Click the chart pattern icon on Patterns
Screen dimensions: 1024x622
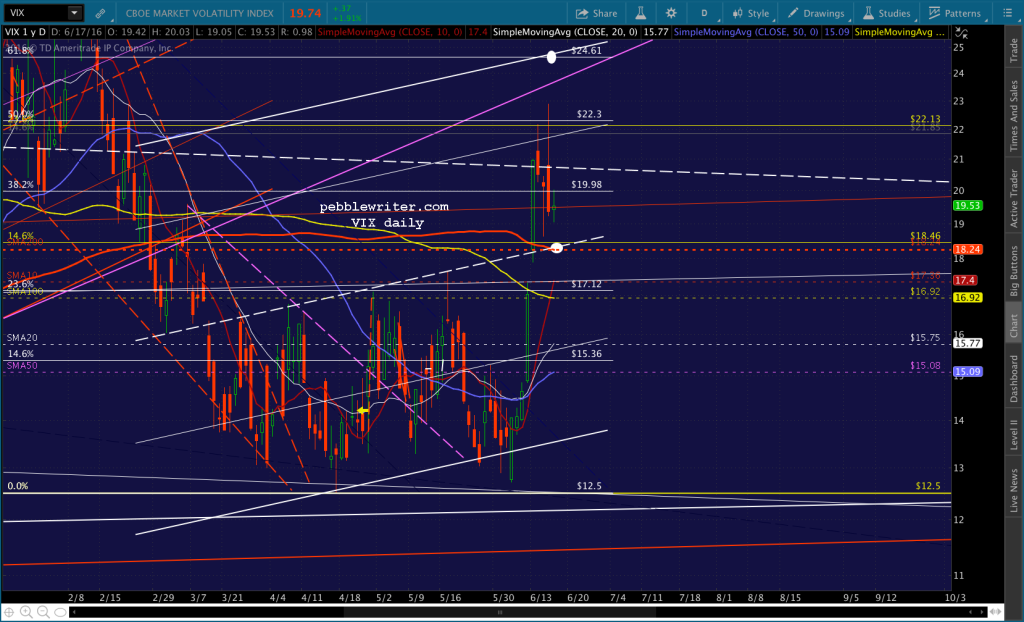click(934, 13)
